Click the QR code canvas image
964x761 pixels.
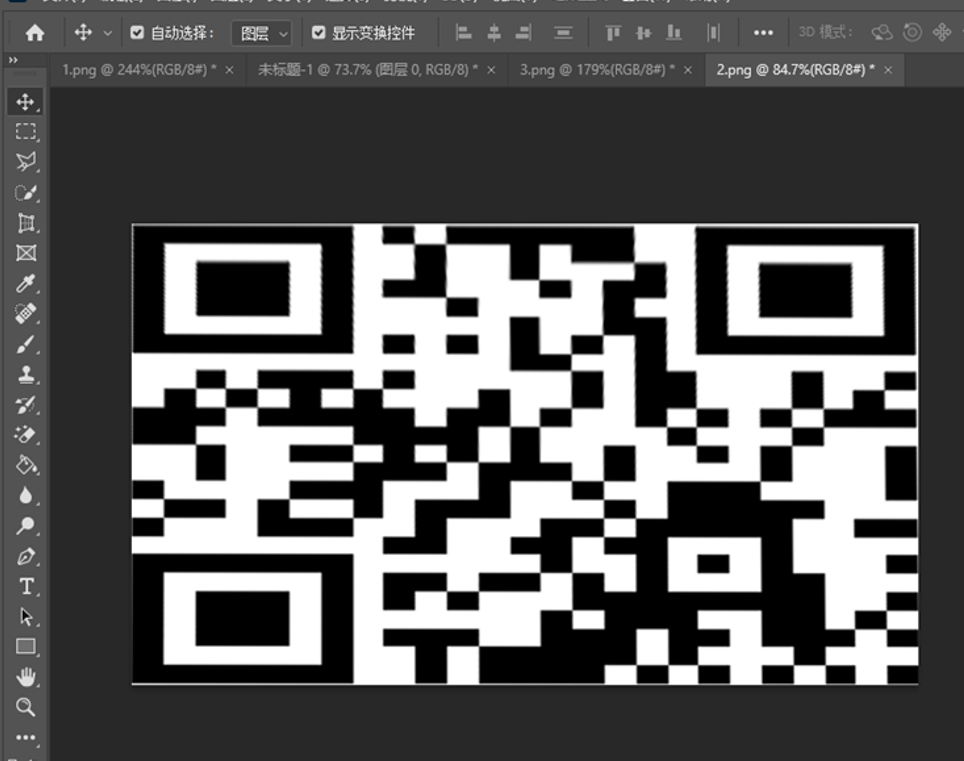pos(525,454)
